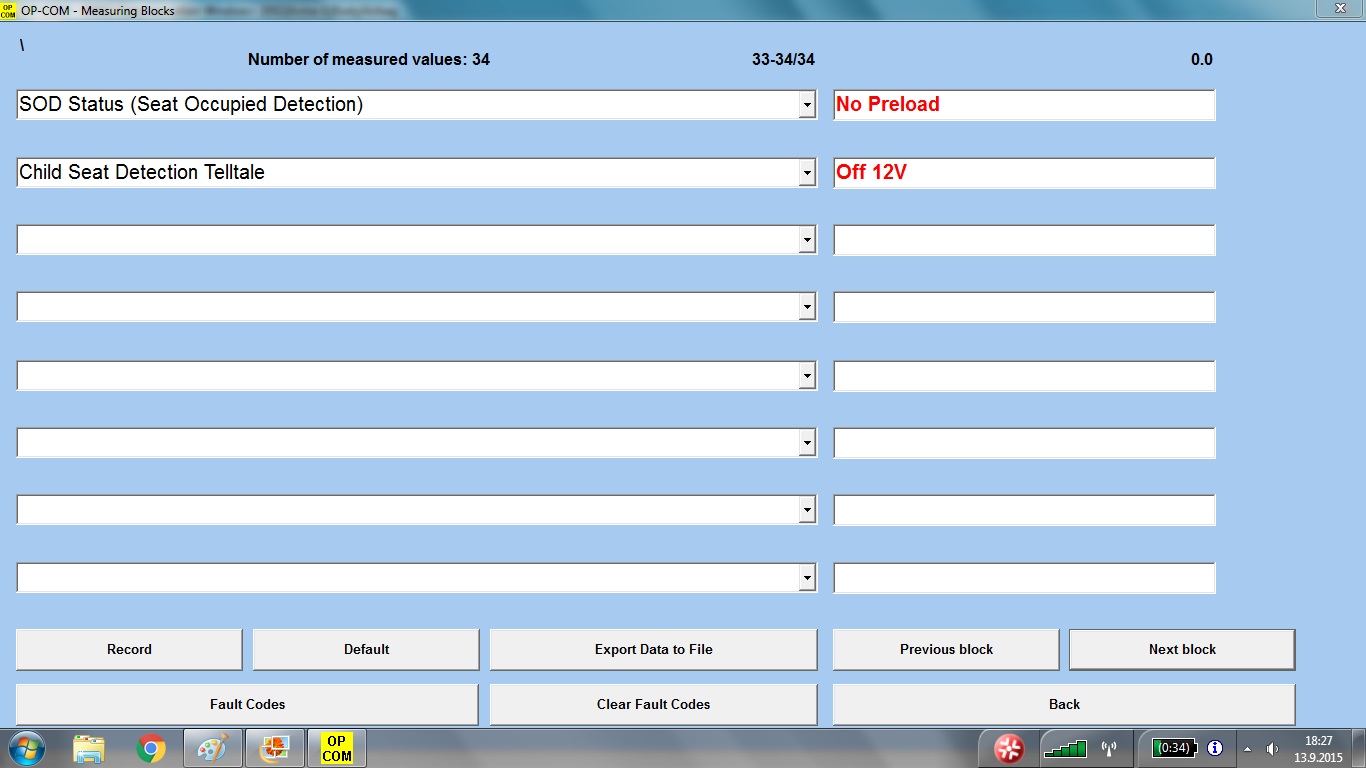Open Windows Explorer from the taskbar
This screenshot has width=1366, height=768.
tap(89, 748)
